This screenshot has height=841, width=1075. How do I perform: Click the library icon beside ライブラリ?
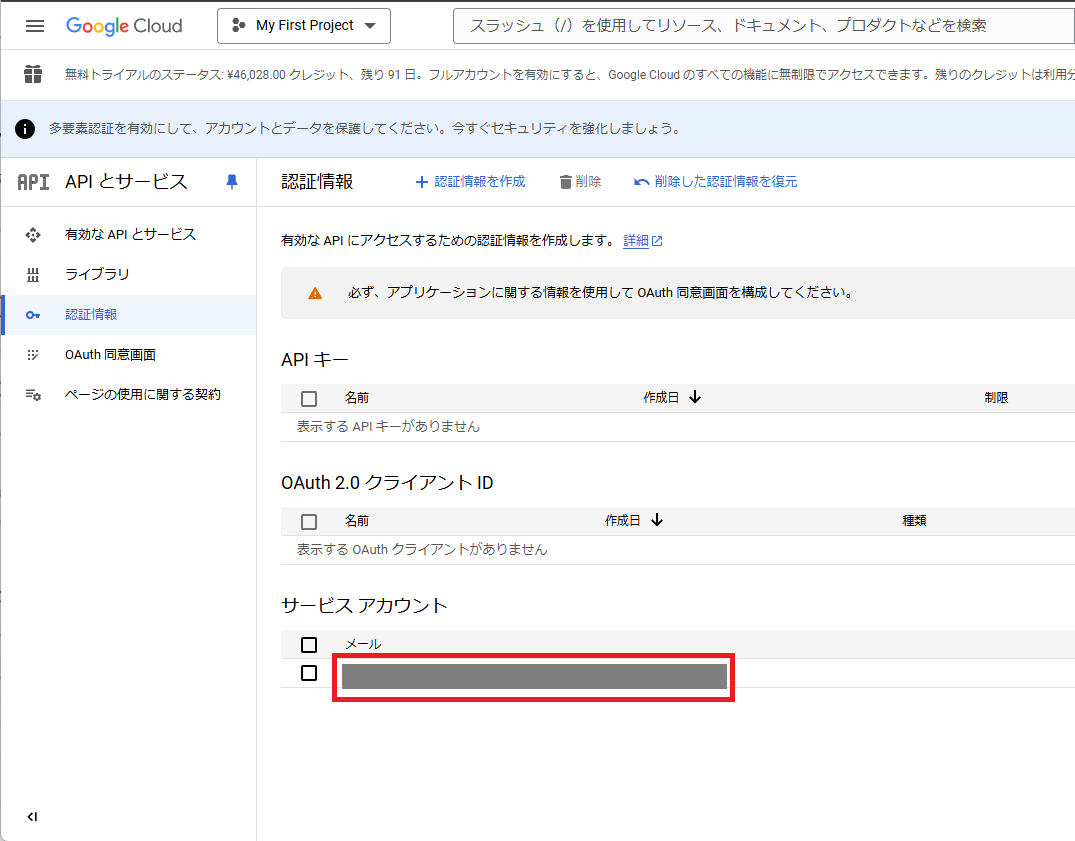pos(33,275)
